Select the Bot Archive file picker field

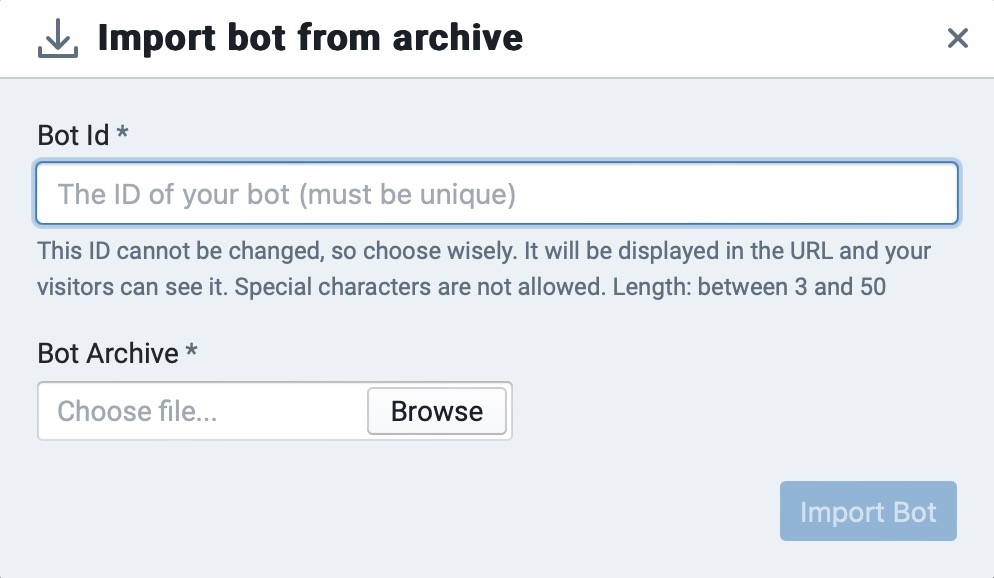[x=200, y=411]
